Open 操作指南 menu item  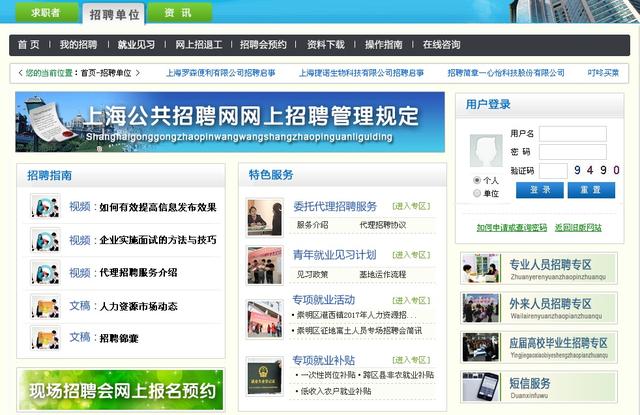click(384, 45)
